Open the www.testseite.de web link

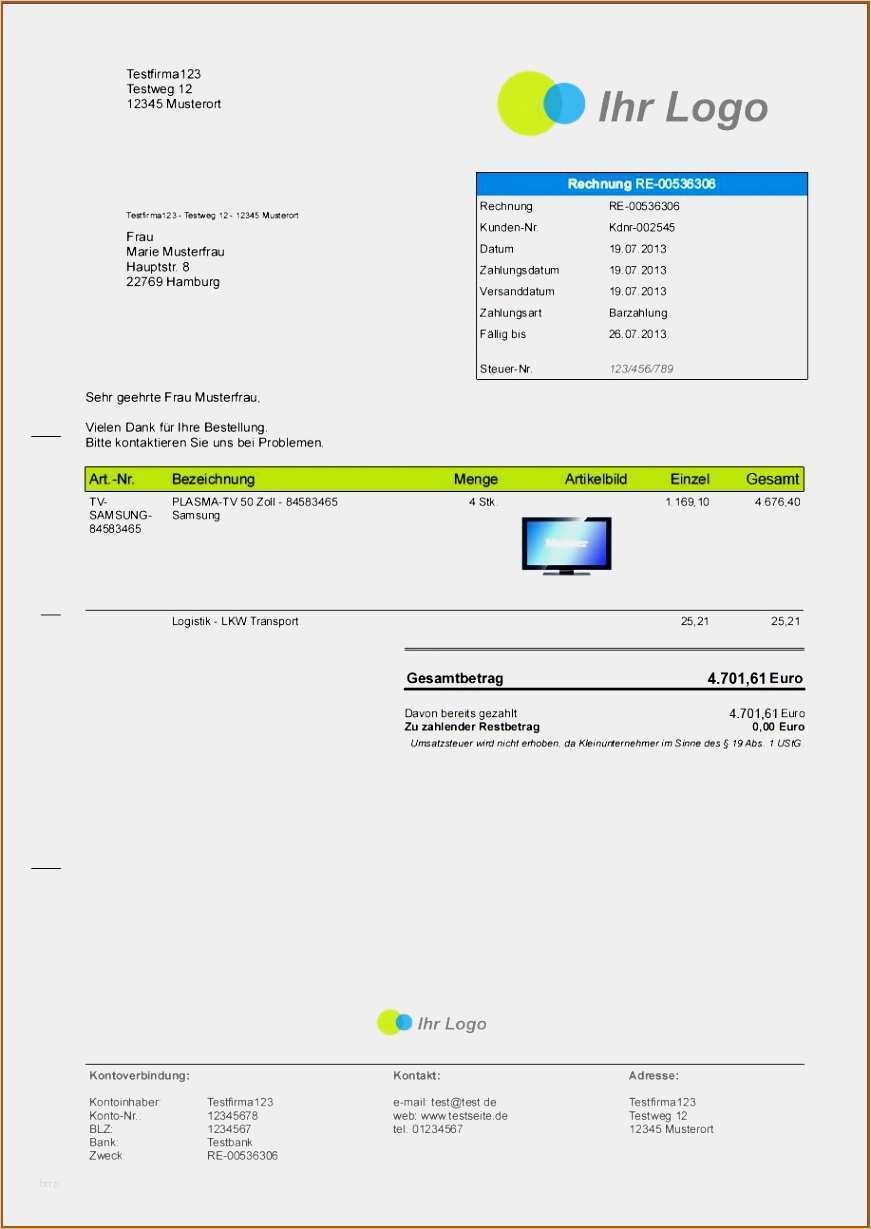tap(464, 1115)
